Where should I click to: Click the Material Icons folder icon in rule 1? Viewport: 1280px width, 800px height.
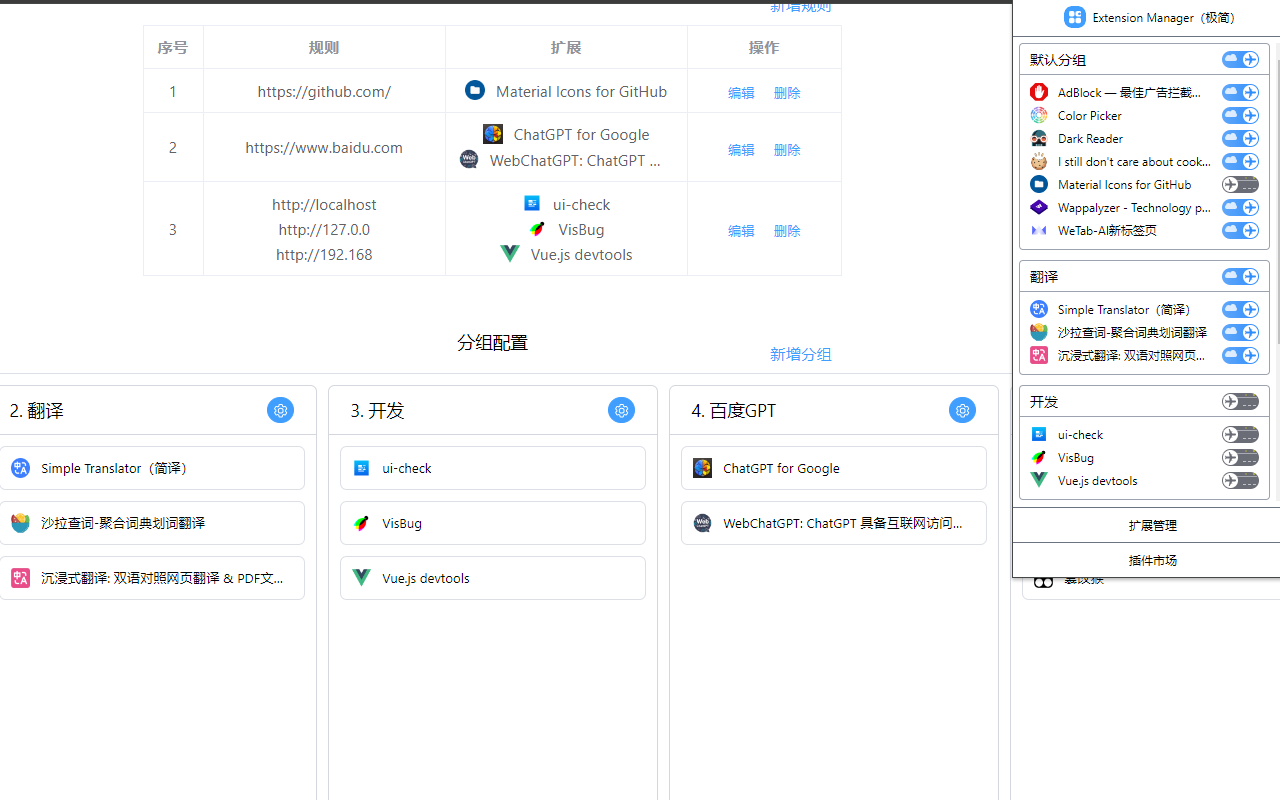pyautogui.click(x=475, y=90)
